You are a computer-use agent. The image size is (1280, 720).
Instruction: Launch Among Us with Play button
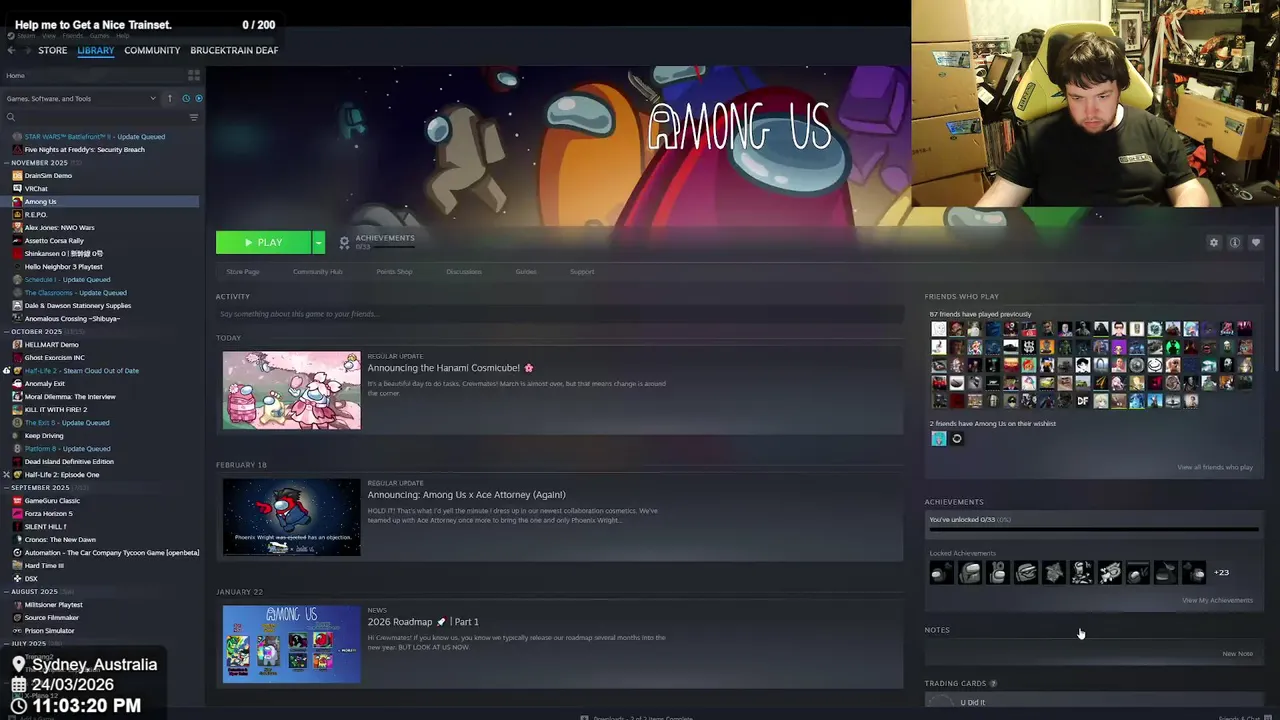(264, 242)
